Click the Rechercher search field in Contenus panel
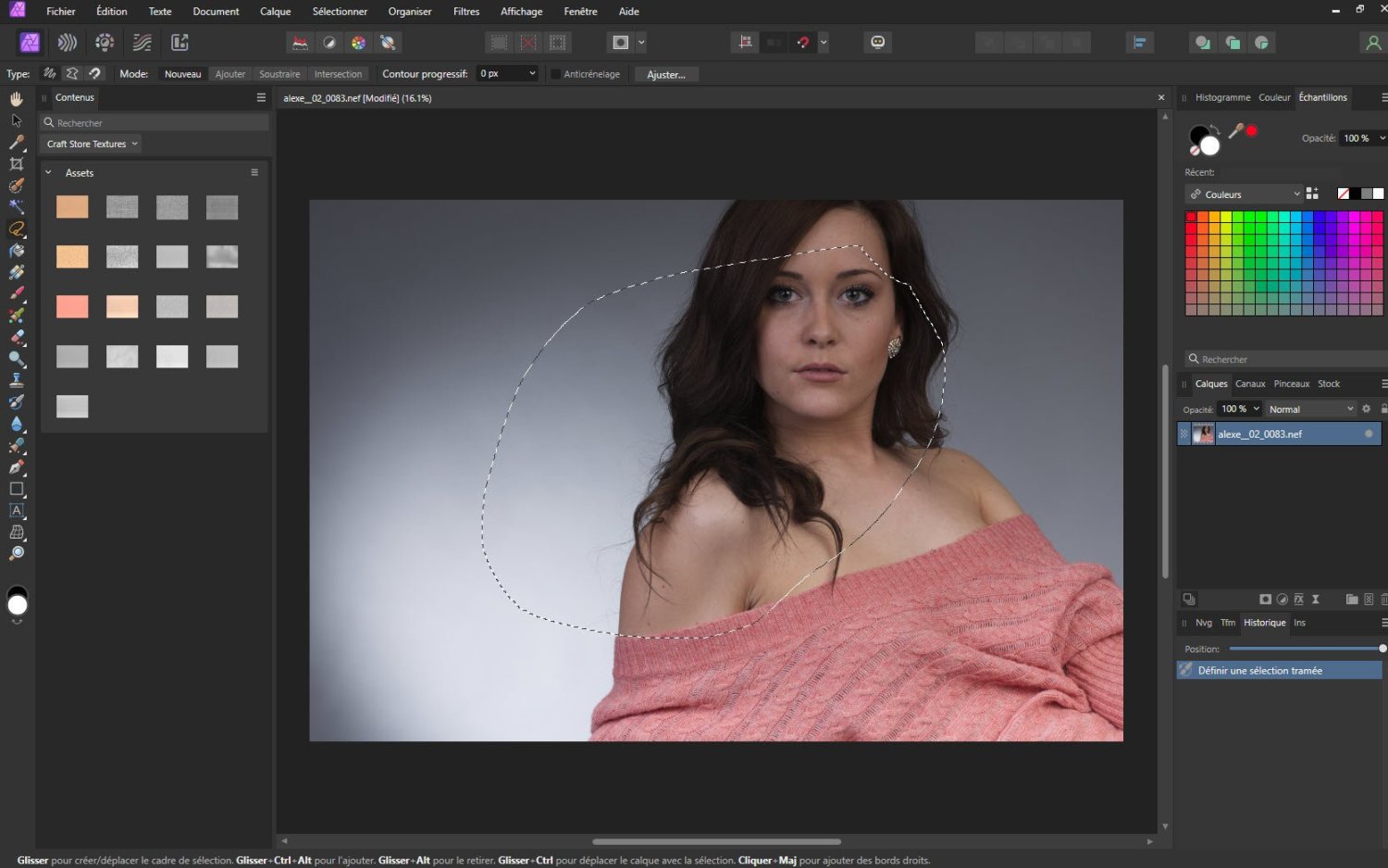Screen dimensions: 1388x868 coord(153,121)
